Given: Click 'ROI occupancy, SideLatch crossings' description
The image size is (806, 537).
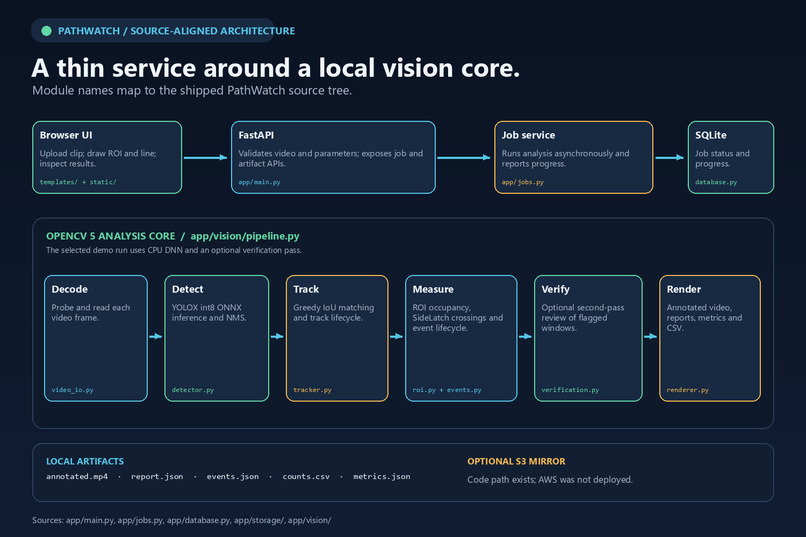Looking at the screenshot, I should (457, 318).
